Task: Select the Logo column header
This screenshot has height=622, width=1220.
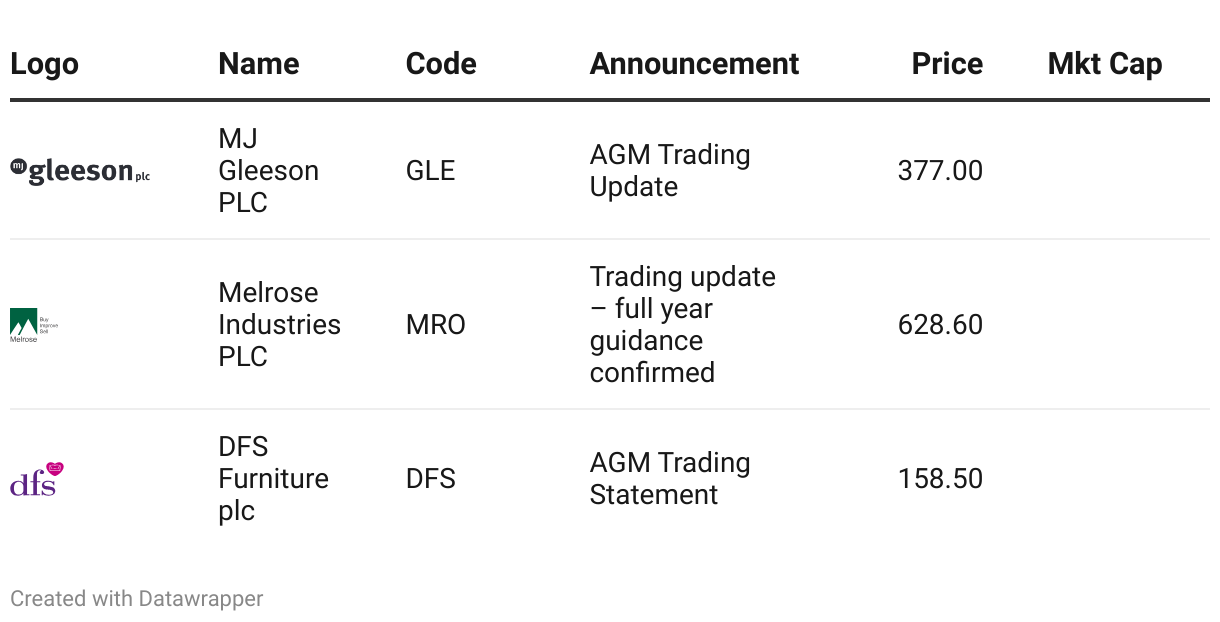Action: pos(44,64)
